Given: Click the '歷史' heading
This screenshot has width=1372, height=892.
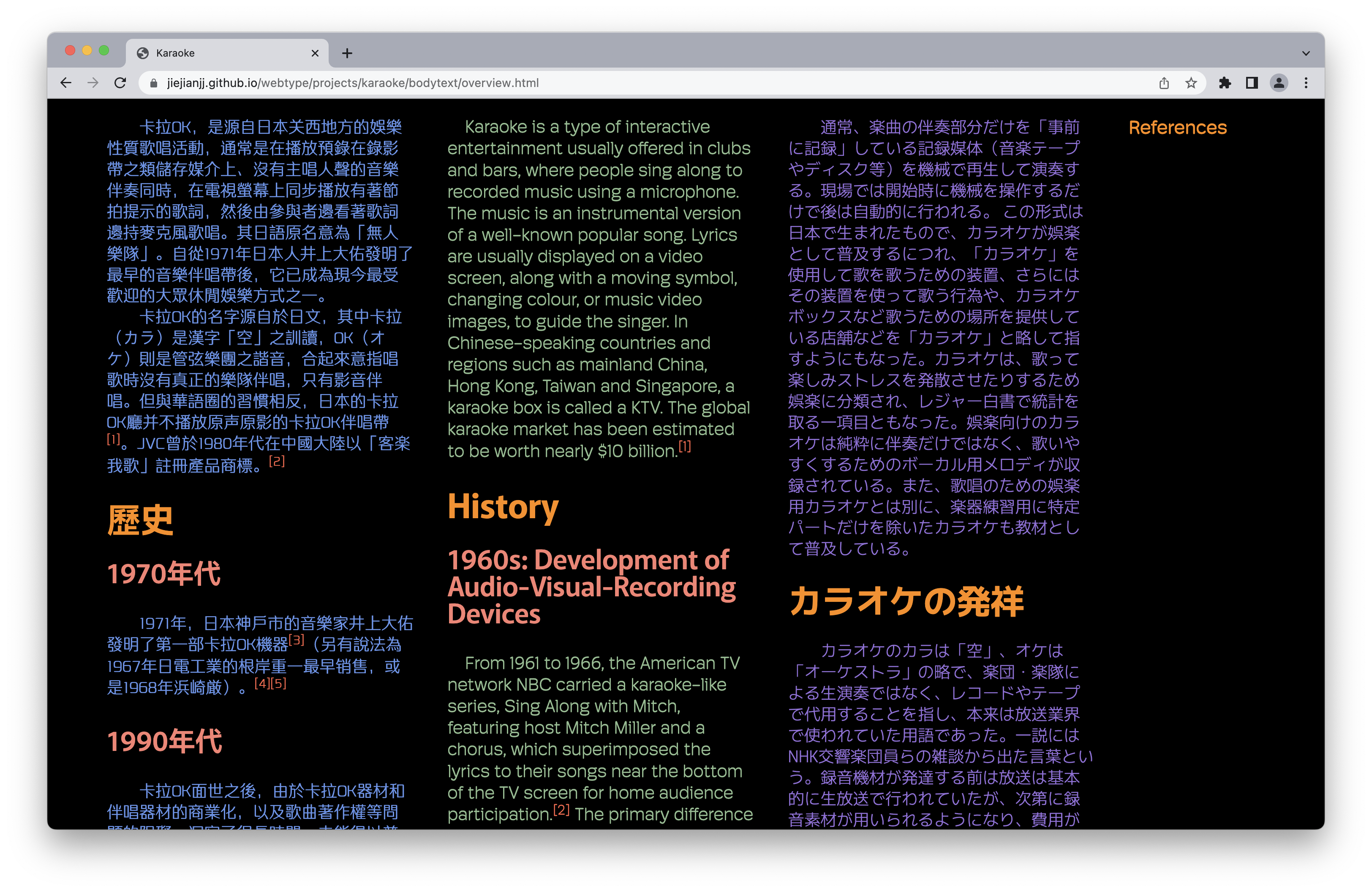Looking at the screenshot, I should [x=140, y=520].
